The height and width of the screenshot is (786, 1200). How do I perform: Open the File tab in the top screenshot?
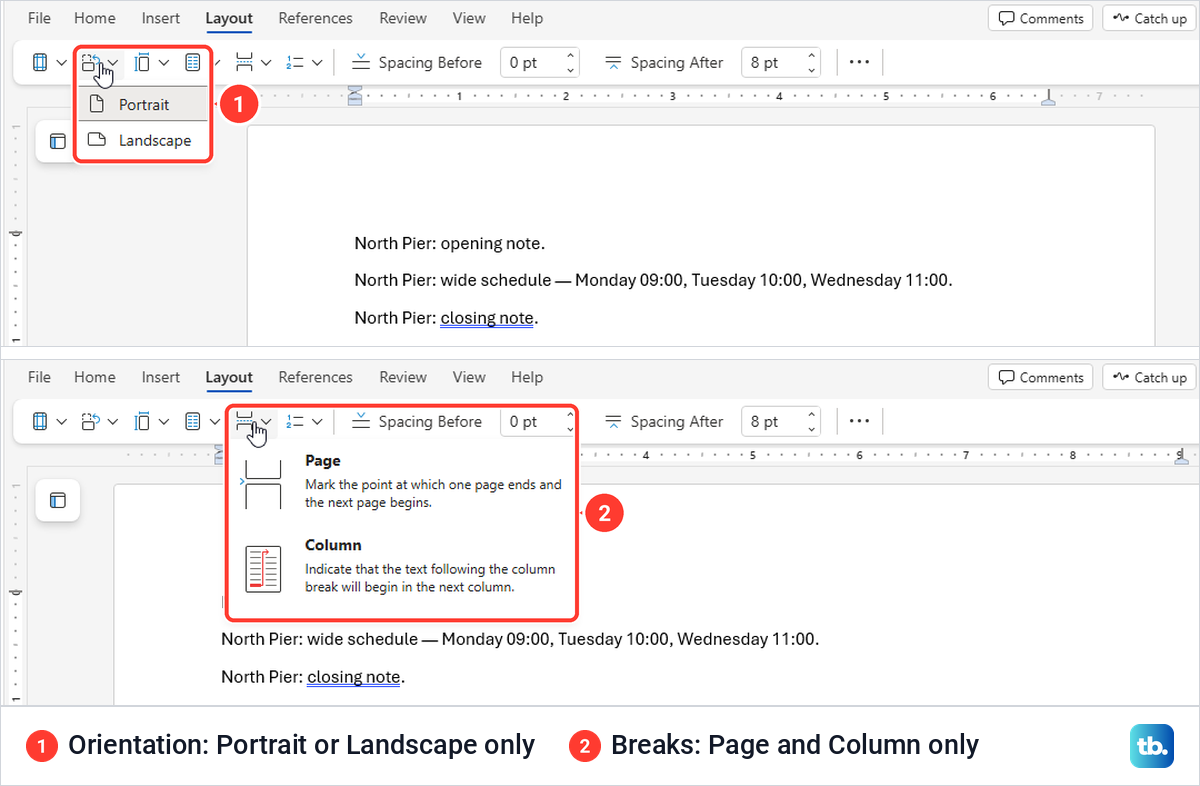pos(39,18)
